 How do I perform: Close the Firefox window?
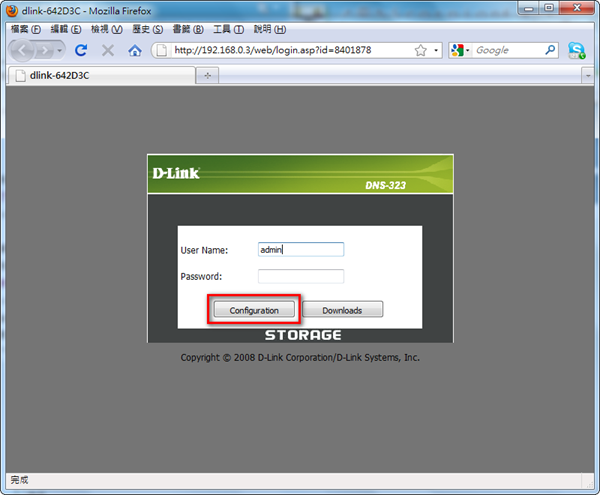click(x=577, y=8)
